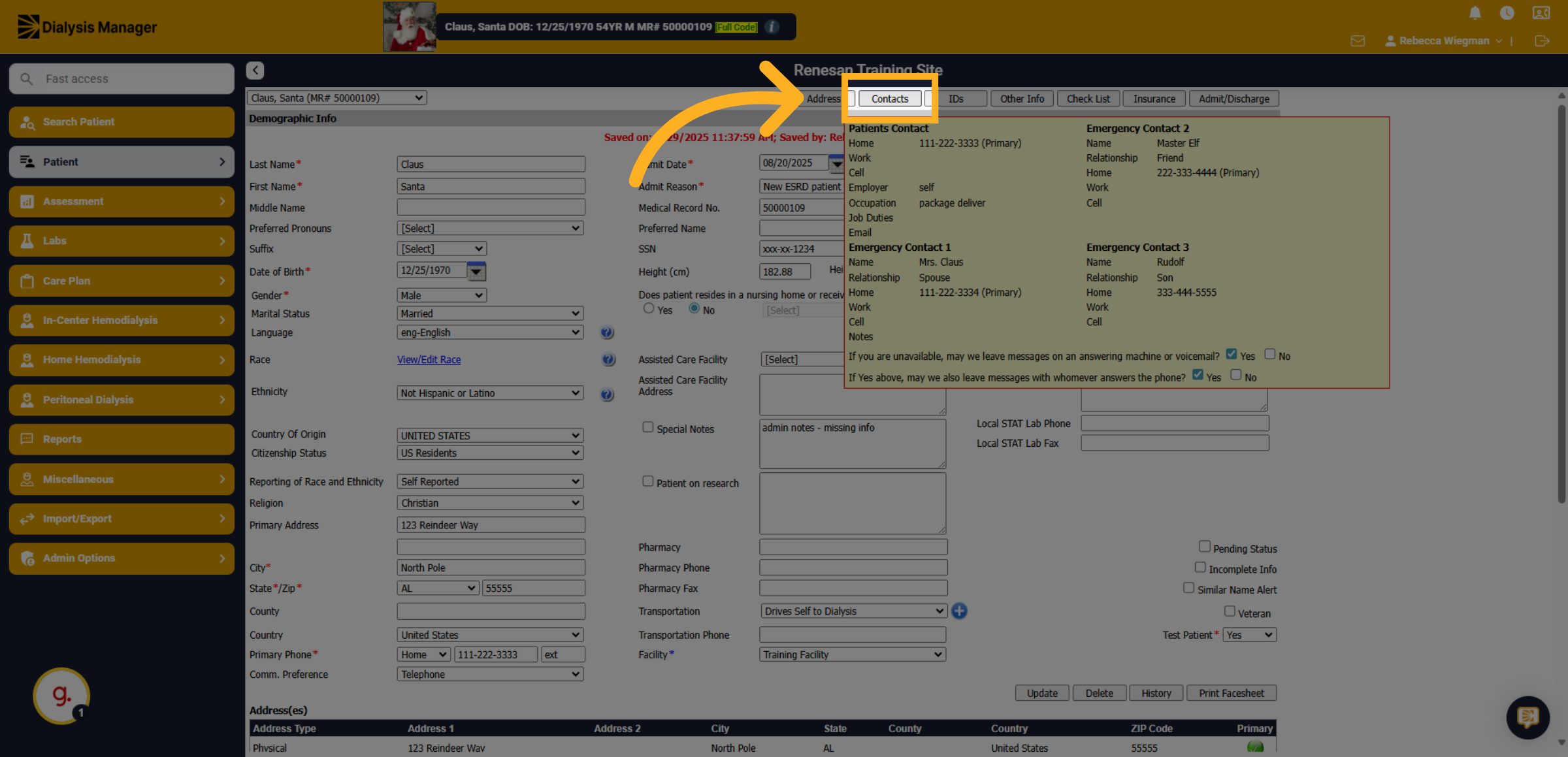Open the Insurance tab

1154,99
